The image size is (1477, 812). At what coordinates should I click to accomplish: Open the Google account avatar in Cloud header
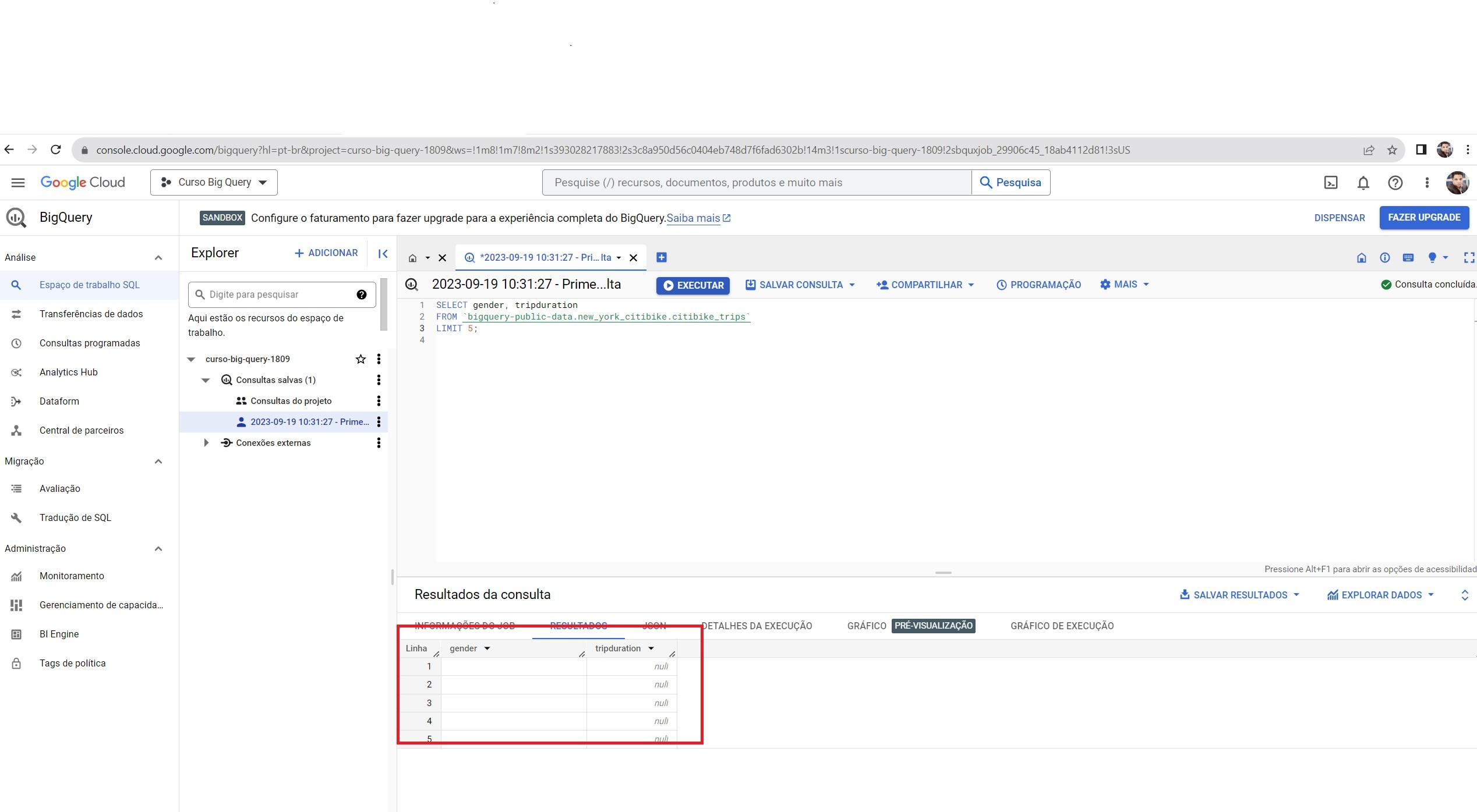pyautogui.click(x=1457, y=183)
